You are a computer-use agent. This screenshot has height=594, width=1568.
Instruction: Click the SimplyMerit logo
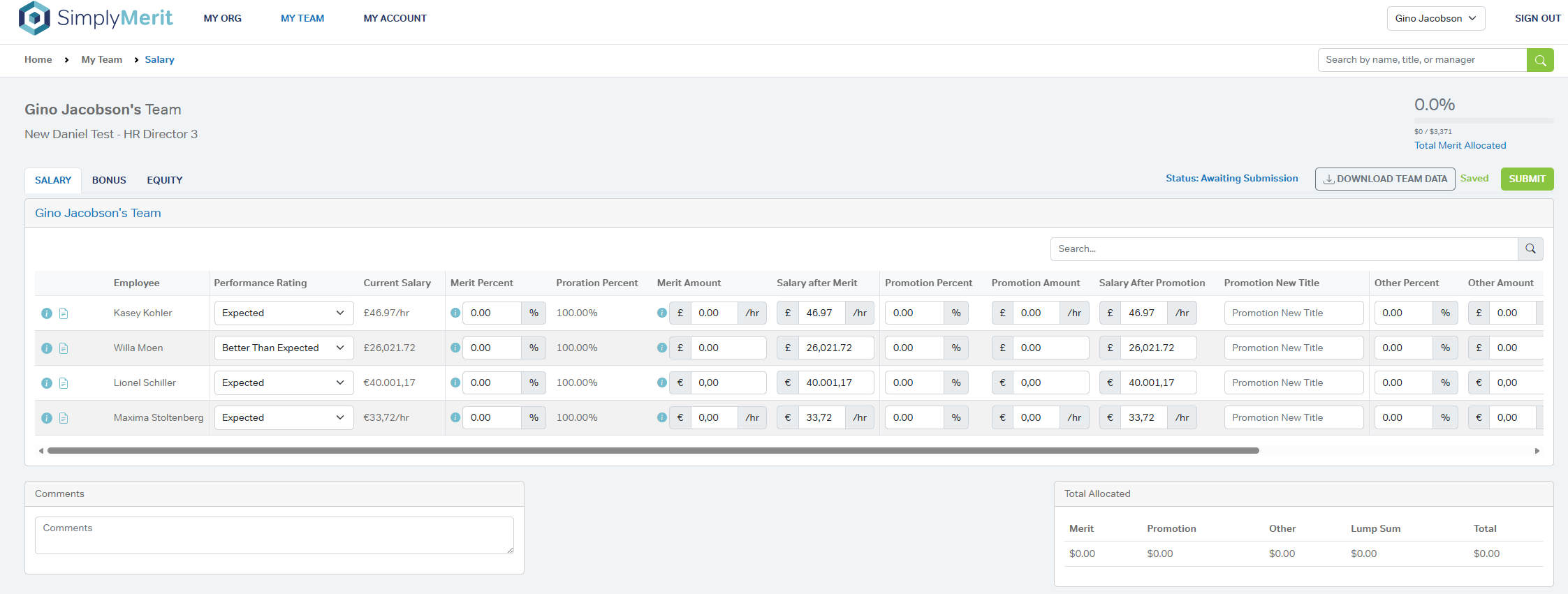pos(96,18)
